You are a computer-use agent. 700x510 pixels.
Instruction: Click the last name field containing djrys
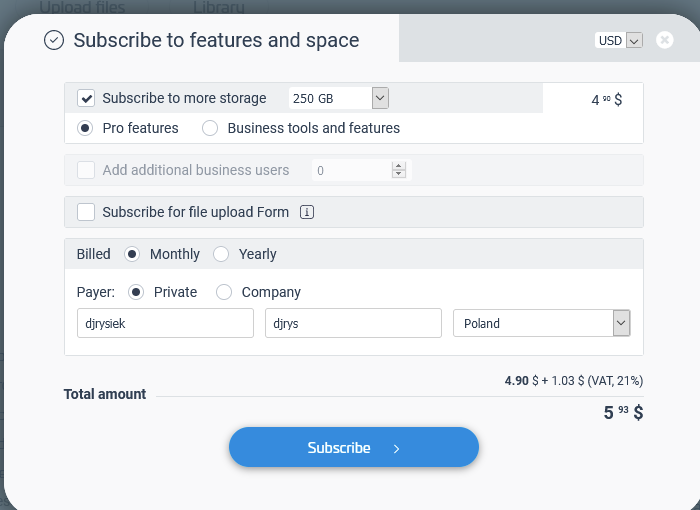353,323
